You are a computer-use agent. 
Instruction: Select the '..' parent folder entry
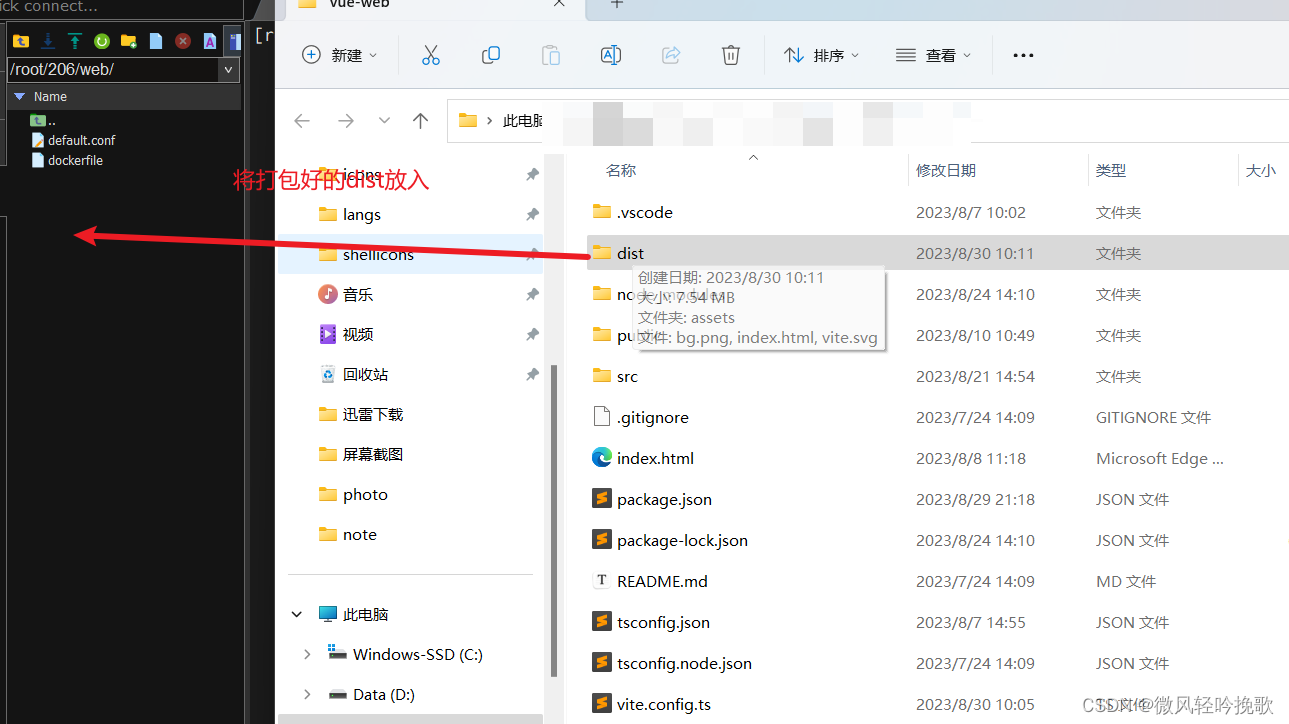[x=43, y=120]
